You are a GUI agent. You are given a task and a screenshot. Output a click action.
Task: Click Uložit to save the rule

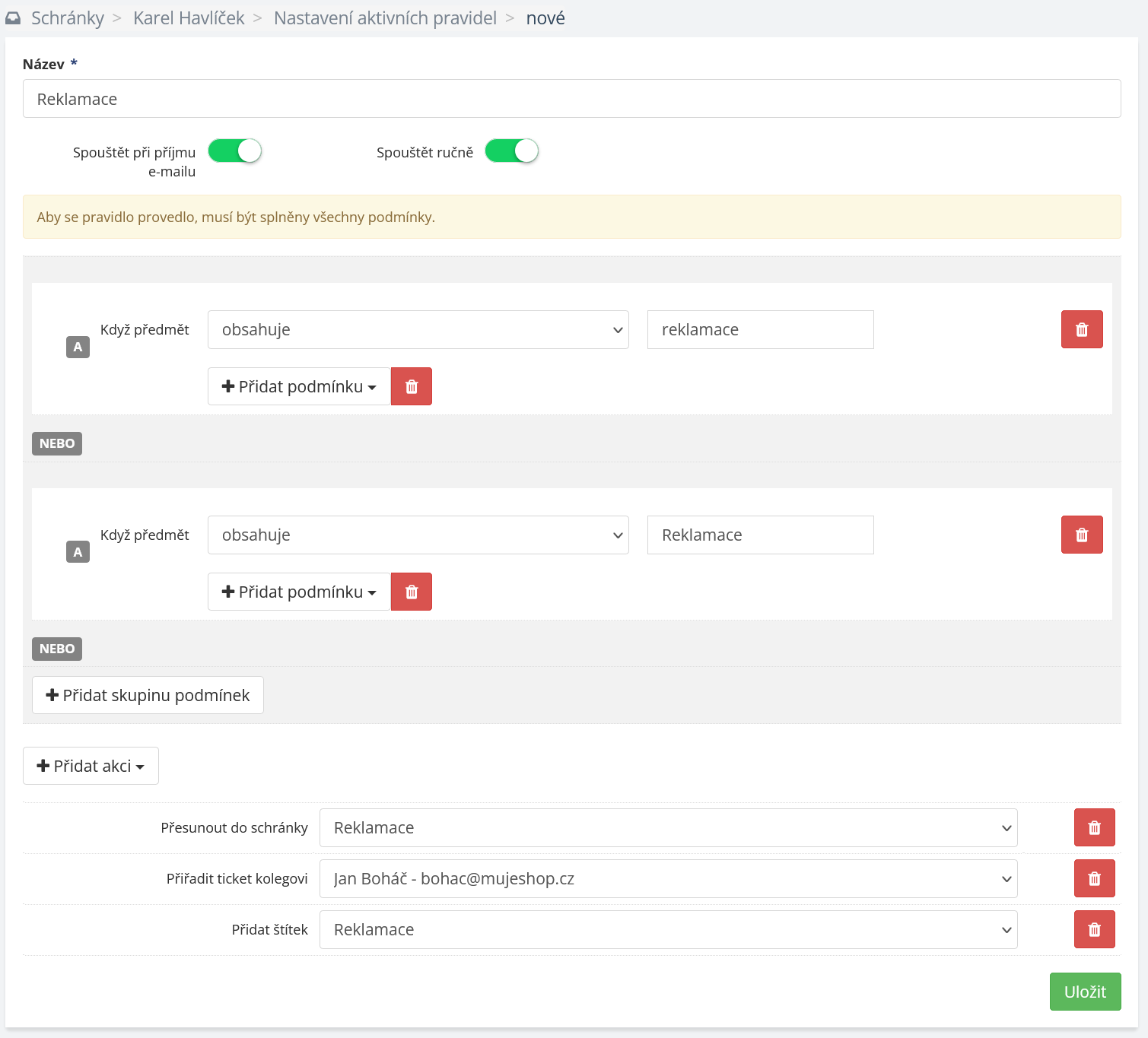coord(1085,992)
